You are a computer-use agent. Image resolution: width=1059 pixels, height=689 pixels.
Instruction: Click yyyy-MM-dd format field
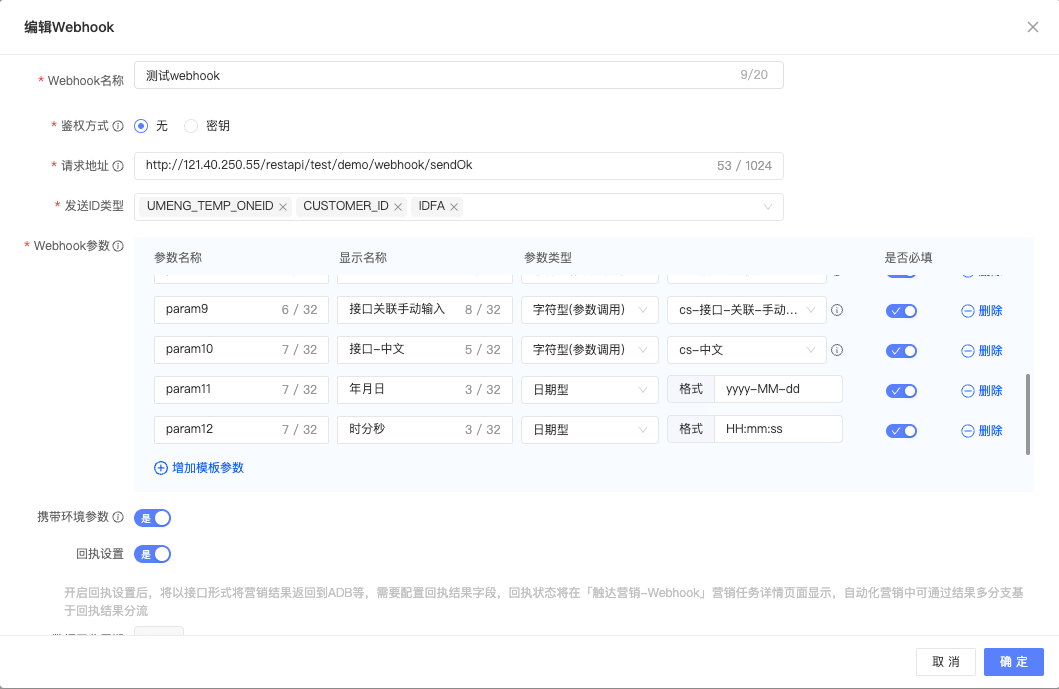pyautogui.click(x=778, y=389)
